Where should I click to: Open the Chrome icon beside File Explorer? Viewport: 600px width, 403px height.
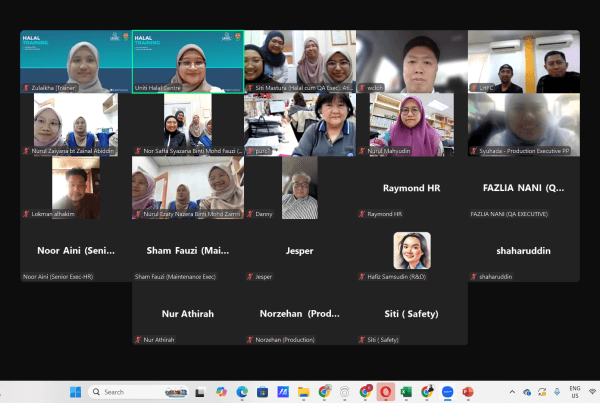[324, 392]
